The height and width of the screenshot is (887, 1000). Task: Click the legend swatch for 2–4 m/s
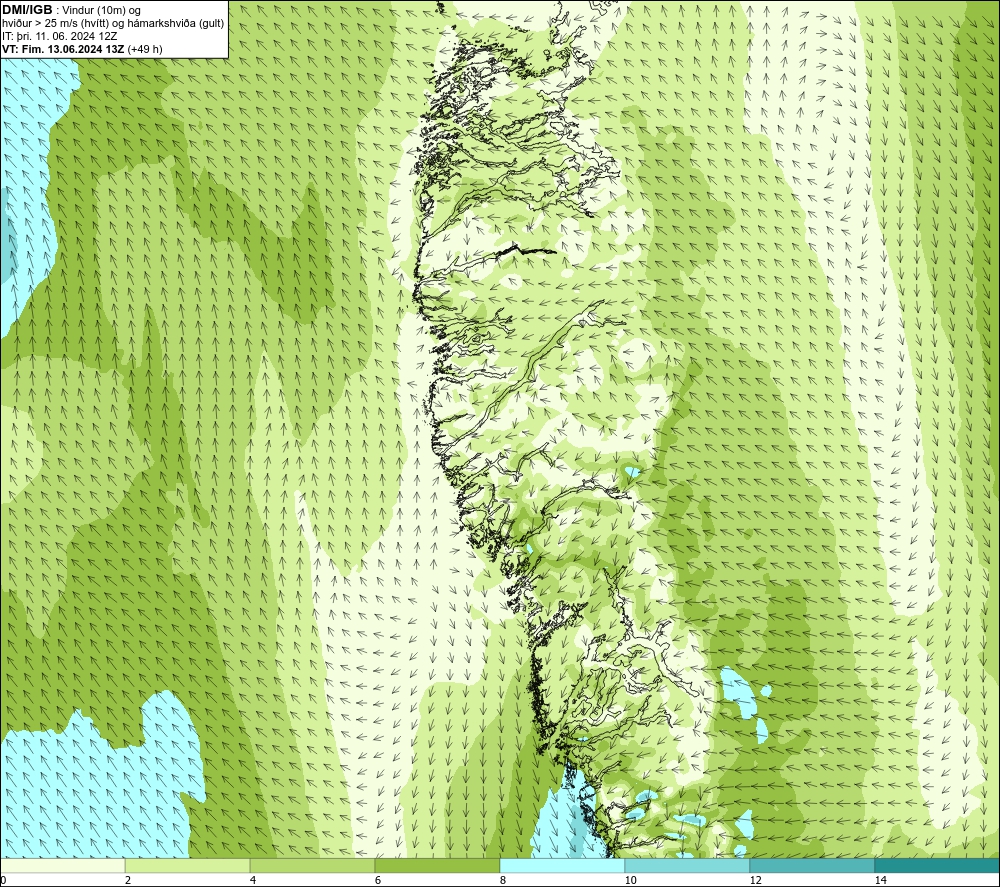pos(188,866)
